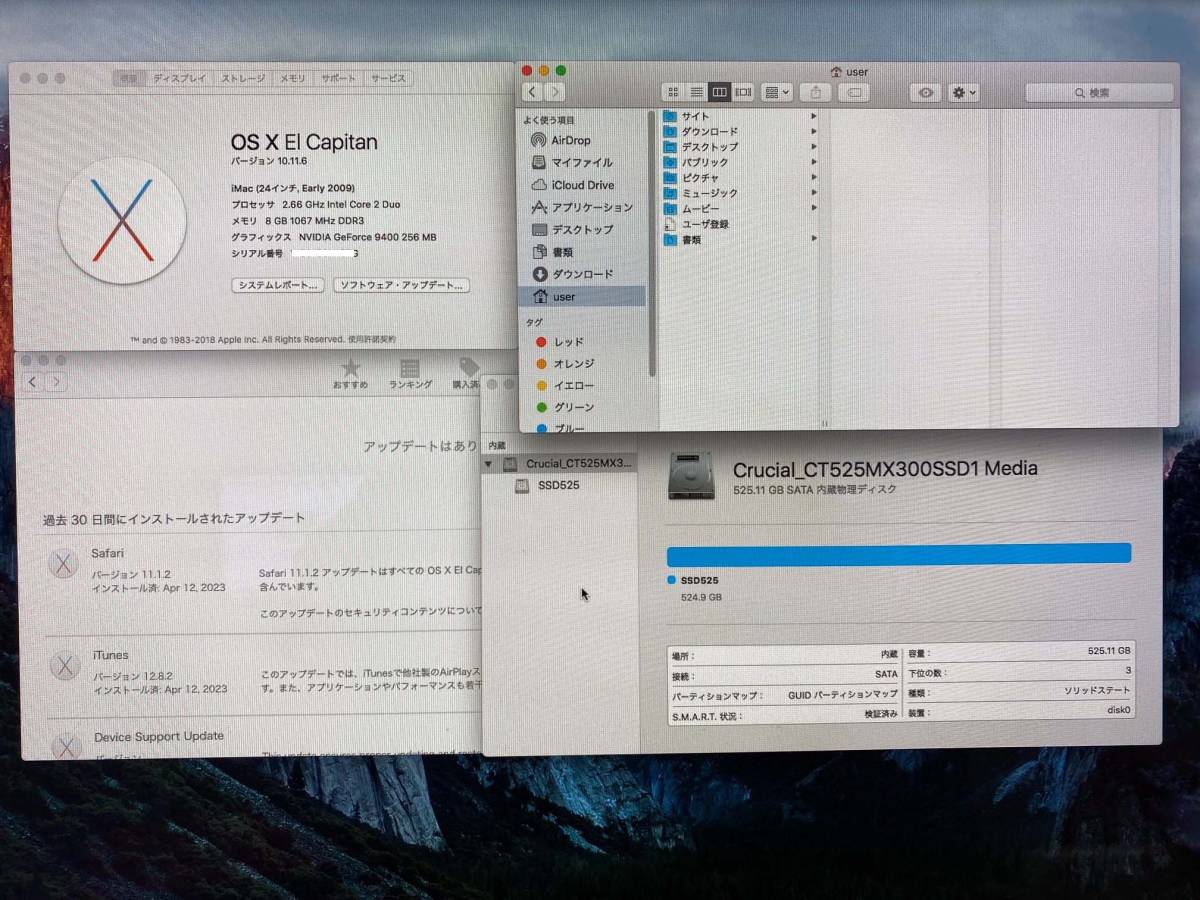Go back in Finder window

[532, 92]
